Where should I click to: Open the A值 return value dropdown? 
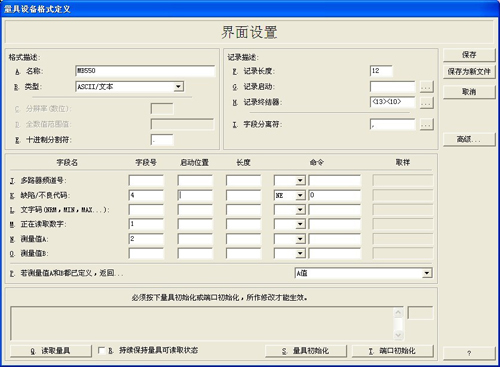(427, 274)
